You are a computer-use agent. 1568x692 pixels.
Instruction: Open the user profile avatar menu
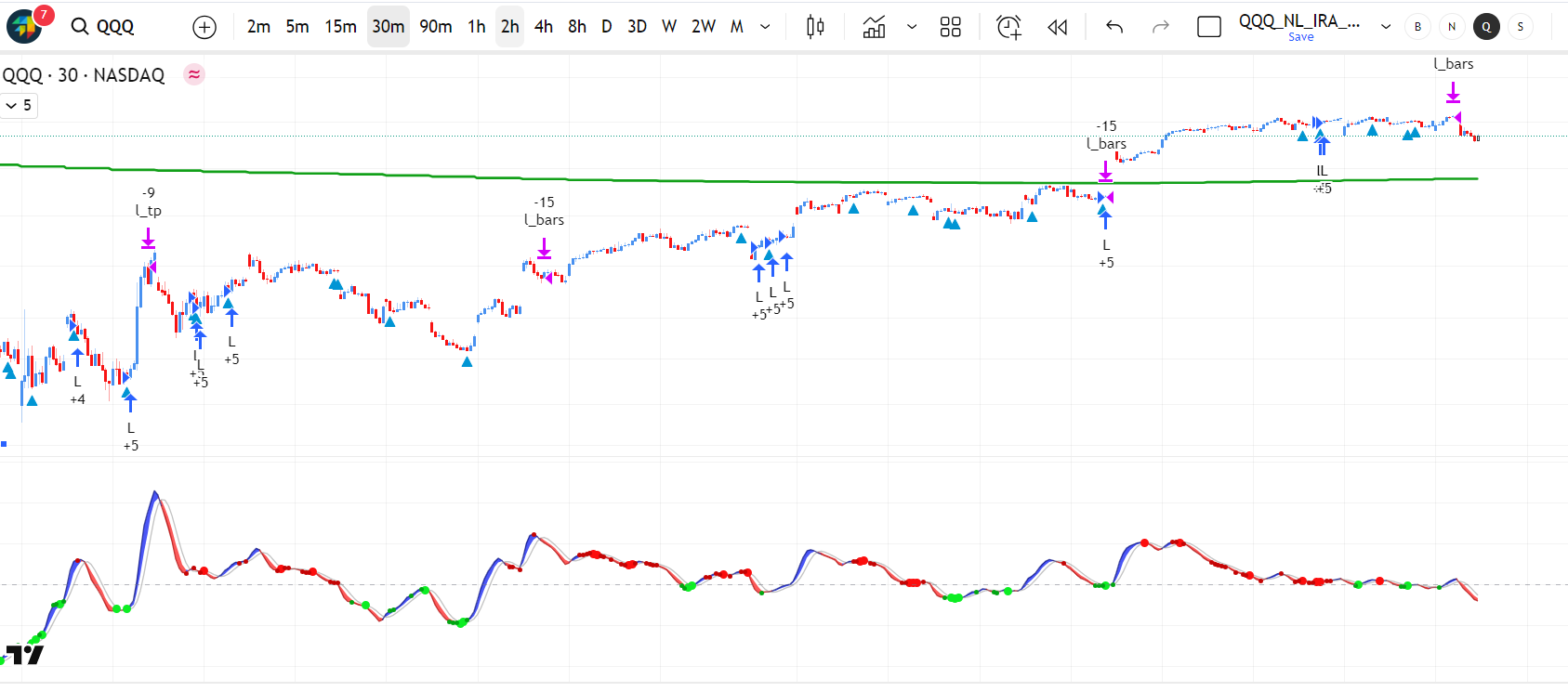pos(24,26)
